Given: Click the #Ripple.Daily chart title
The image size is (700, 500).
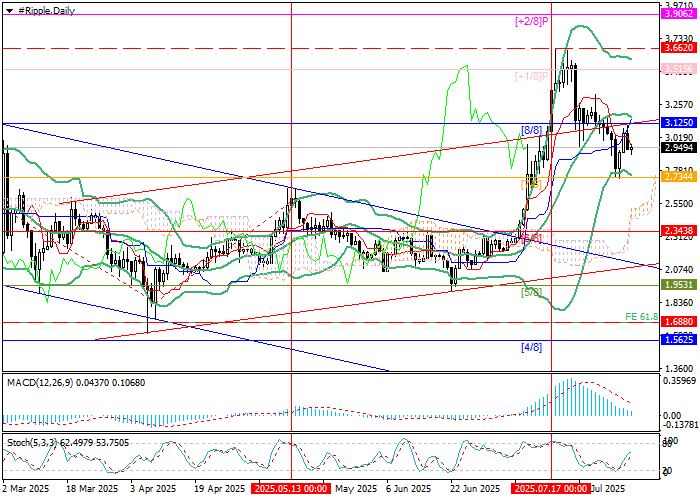Looking at the screenshot, I should (x=46, y=11).
